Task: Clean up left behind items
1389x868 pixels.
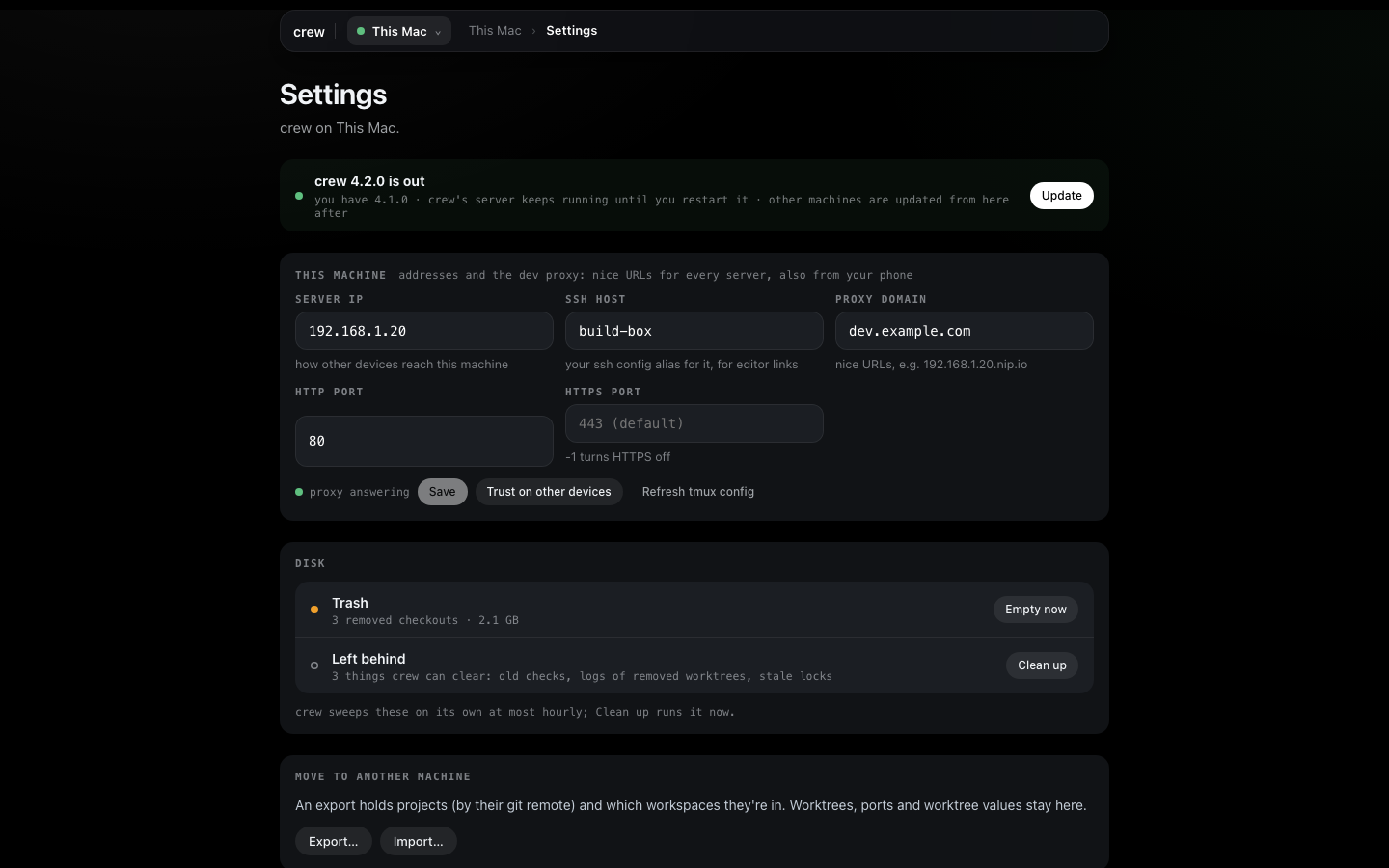Action: 1042,665
